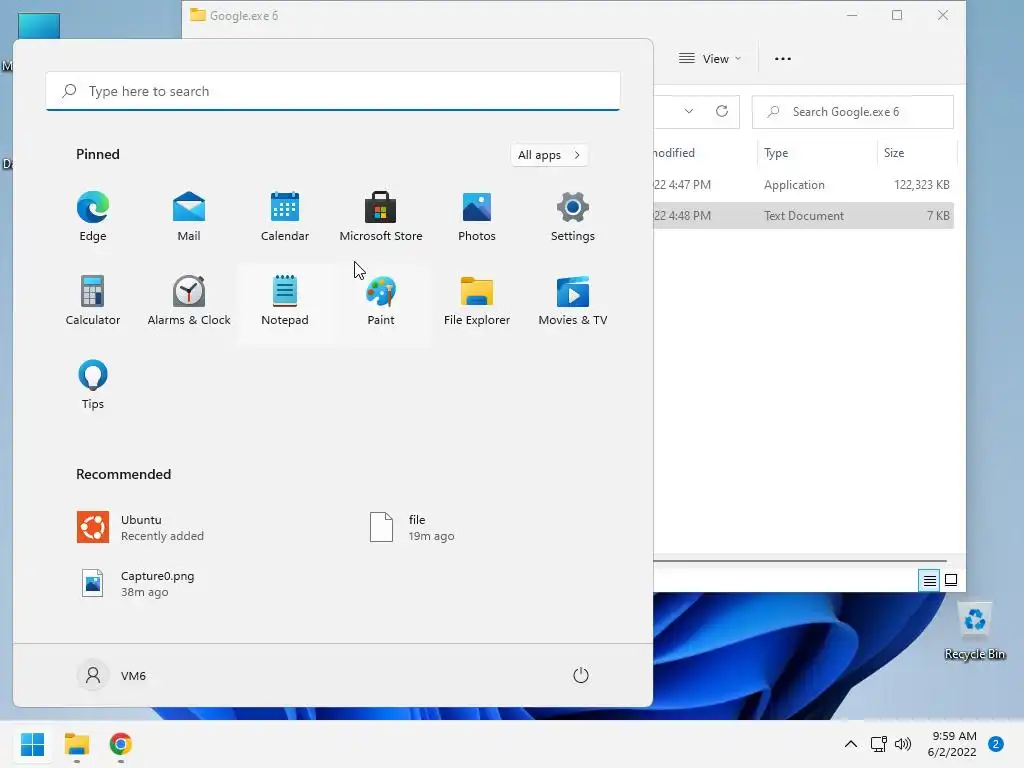Open File Explorer from pinned apps
This screenshot has height=768, width=1024.
[x=477, y=300]
